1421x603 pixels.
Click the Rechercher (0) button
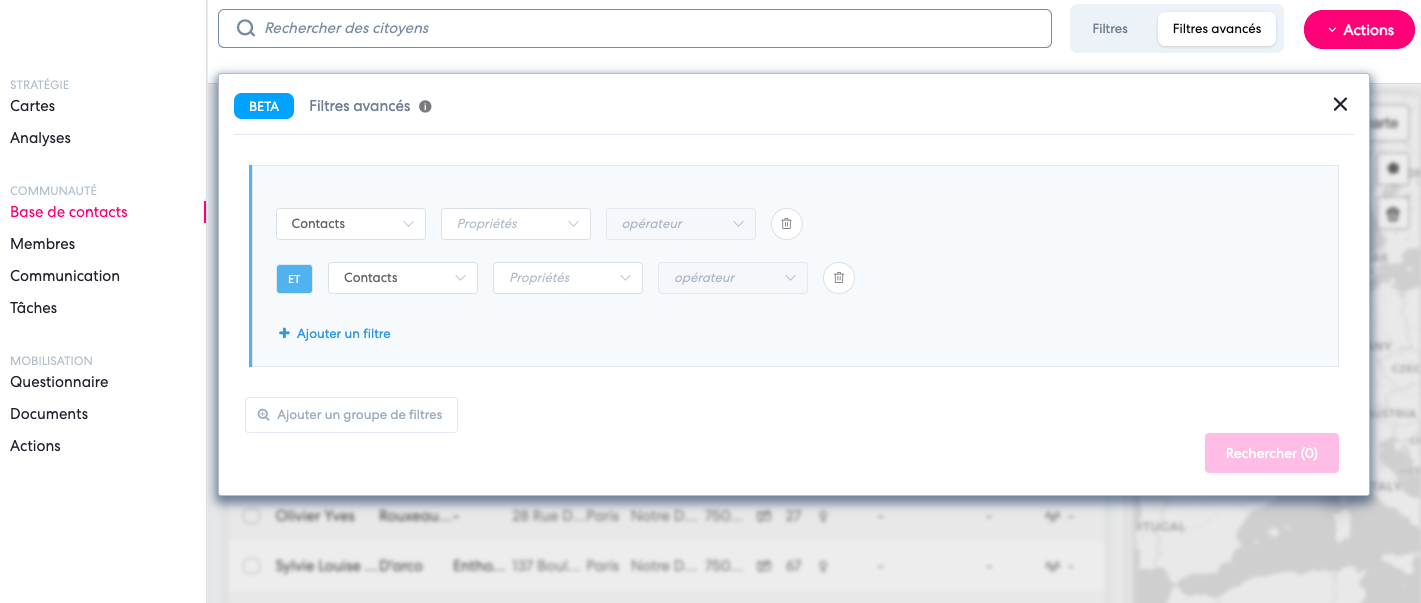point(1272,453)
